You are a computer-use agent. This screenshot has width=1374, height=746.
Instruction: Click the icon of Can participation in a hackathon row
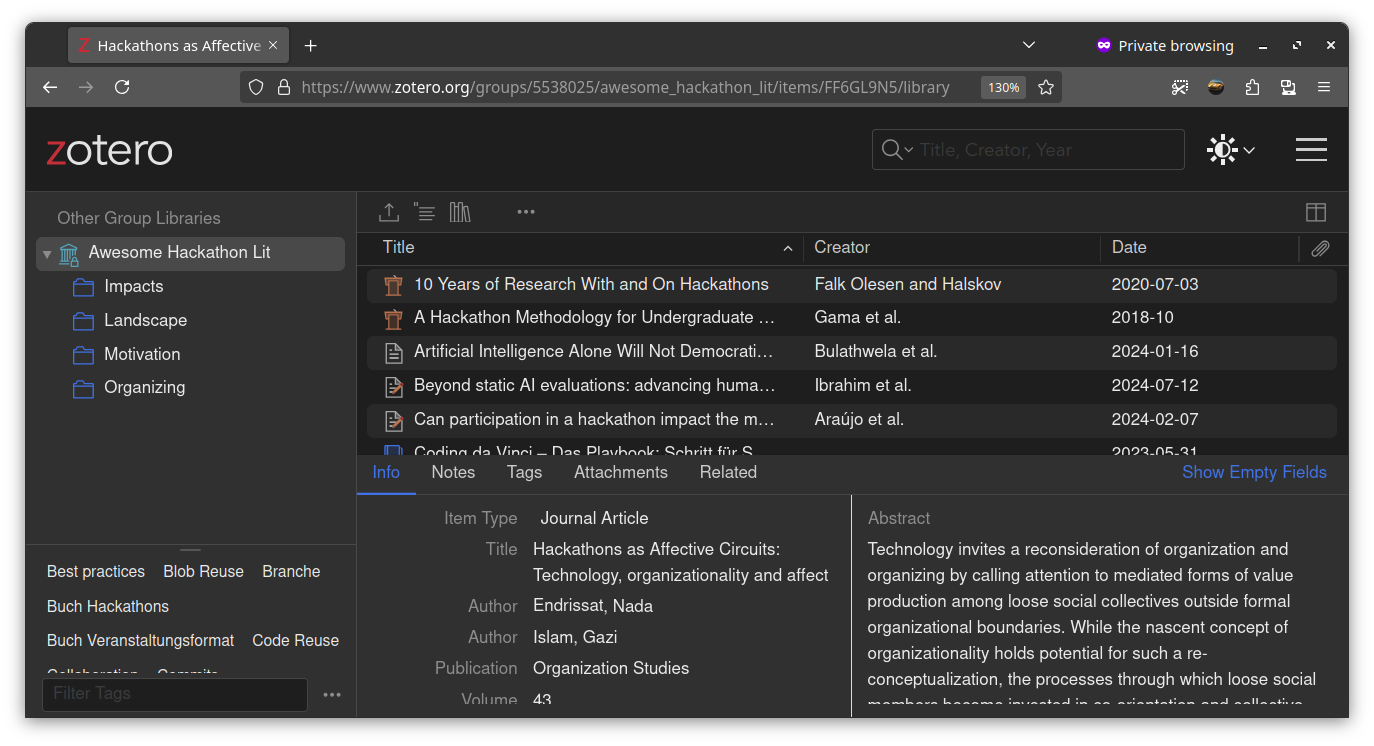tap(394, 420)
